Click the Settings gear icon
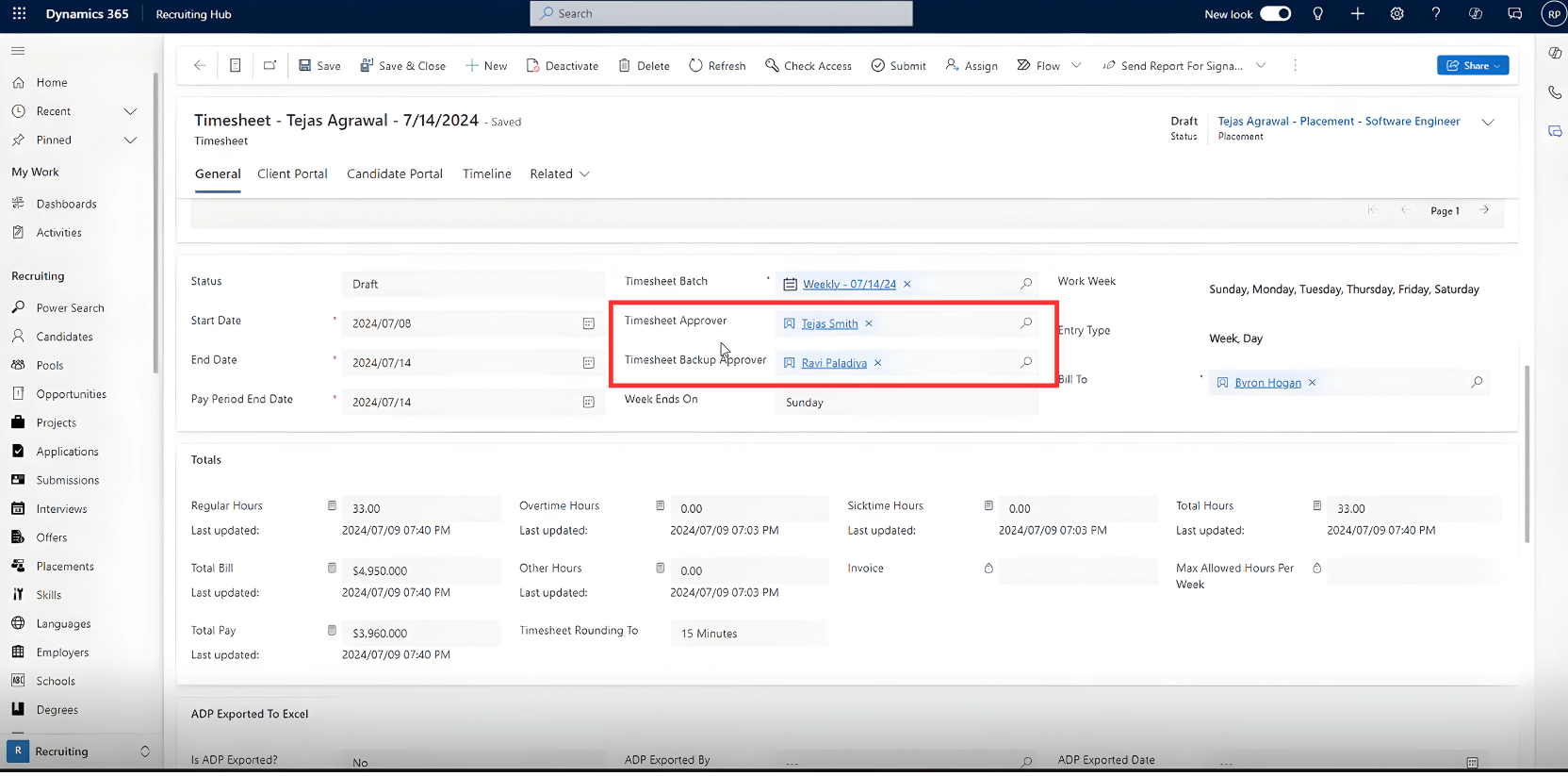Viewport: 1568px width, 776px height. click(x=1396, y=13)
